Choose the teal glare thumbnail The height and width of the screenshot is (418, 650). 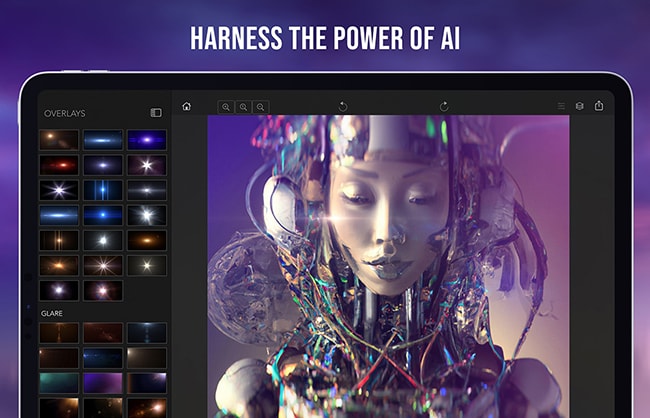(x=59, y=383)
